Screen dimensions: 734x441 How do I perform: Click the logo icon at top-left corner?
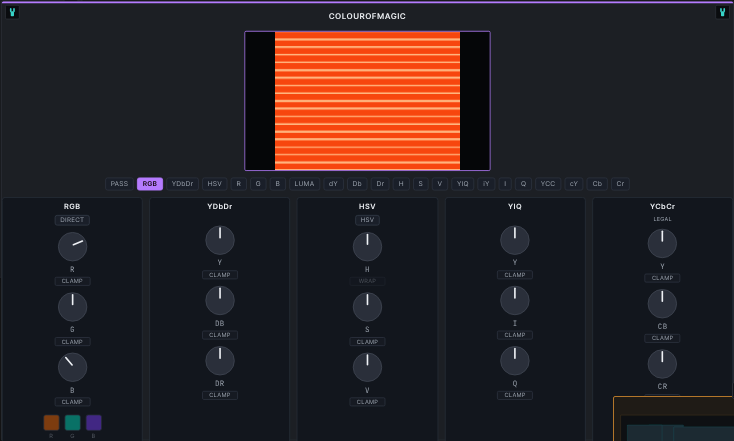click(12, 12)
